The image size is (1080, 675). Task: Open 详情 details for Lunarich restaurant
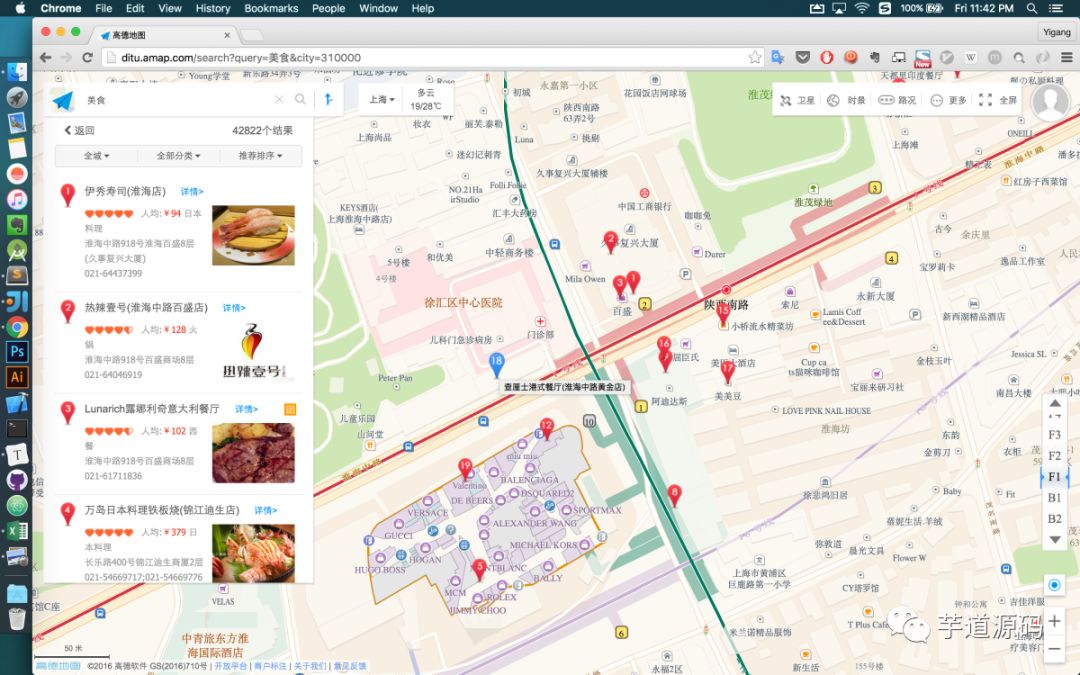[x=247, y=409]
